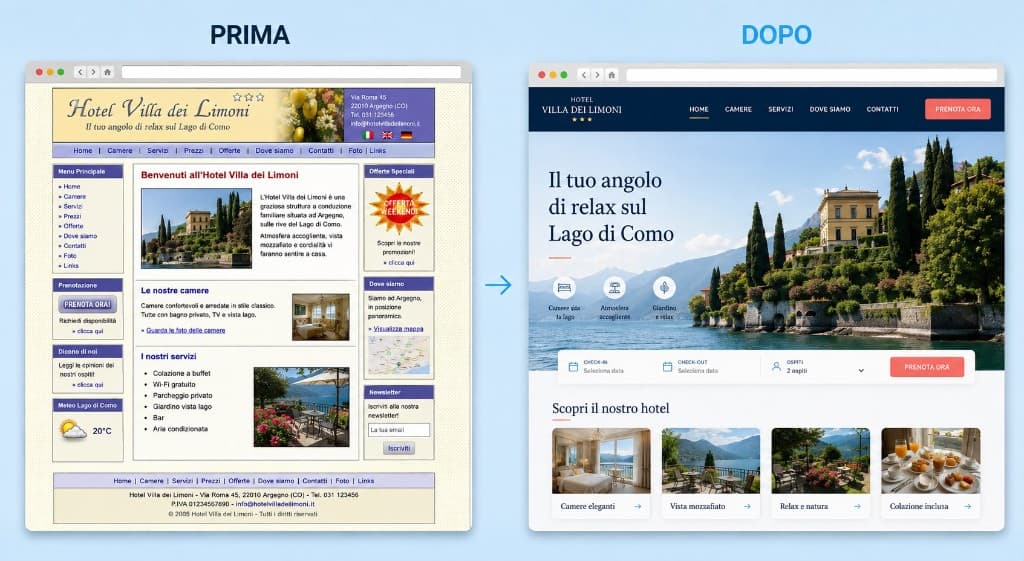Click the home icon in the PRIMA browser
The width and height of the screenshot is (1024, 561).
(108, 72)
